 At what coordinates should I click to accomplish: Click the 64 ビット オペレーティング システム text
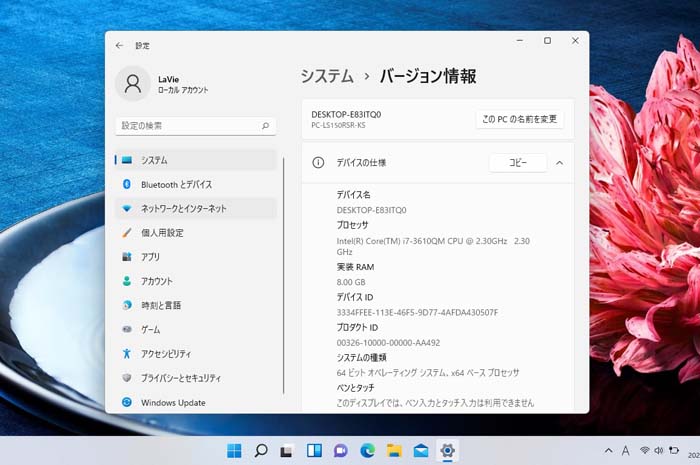(428, 373)
